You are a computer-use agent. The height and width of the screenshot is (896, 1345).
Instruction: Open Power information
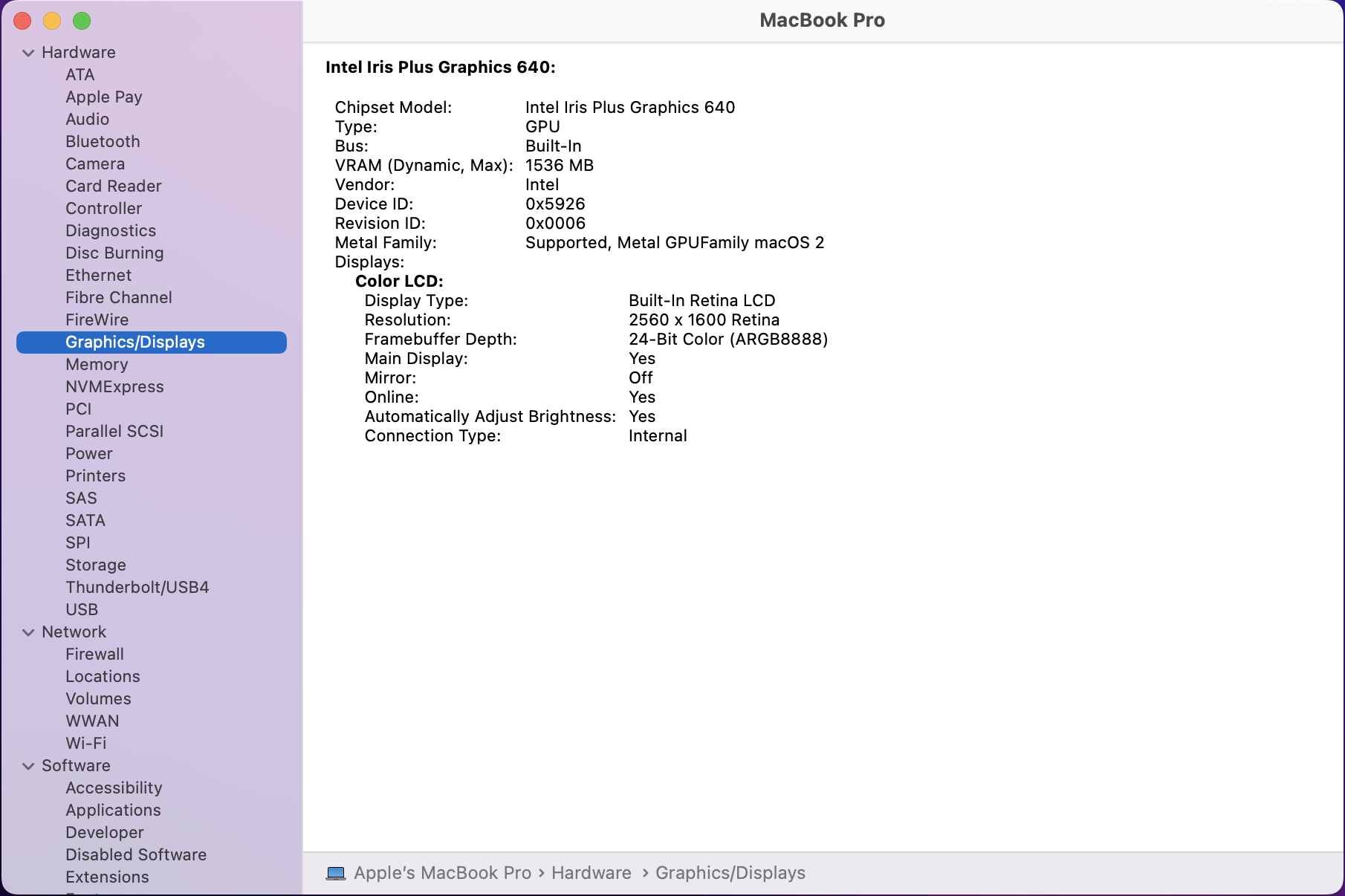pyautogui.click(x=89, y=454)
